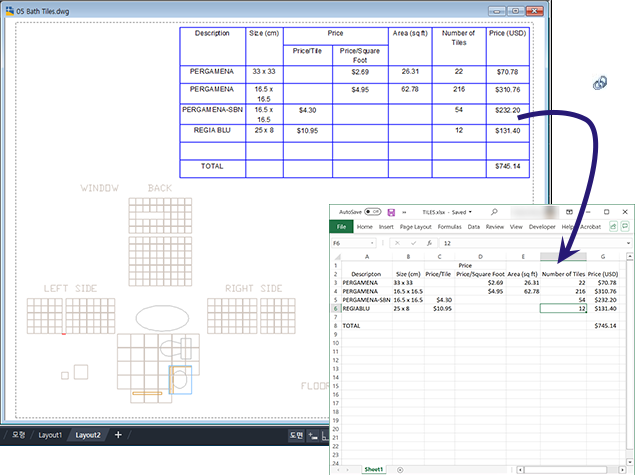The image size is (635, 475).
Task: Select Excel cell with $745.14 total
Action: coord(603,326)
